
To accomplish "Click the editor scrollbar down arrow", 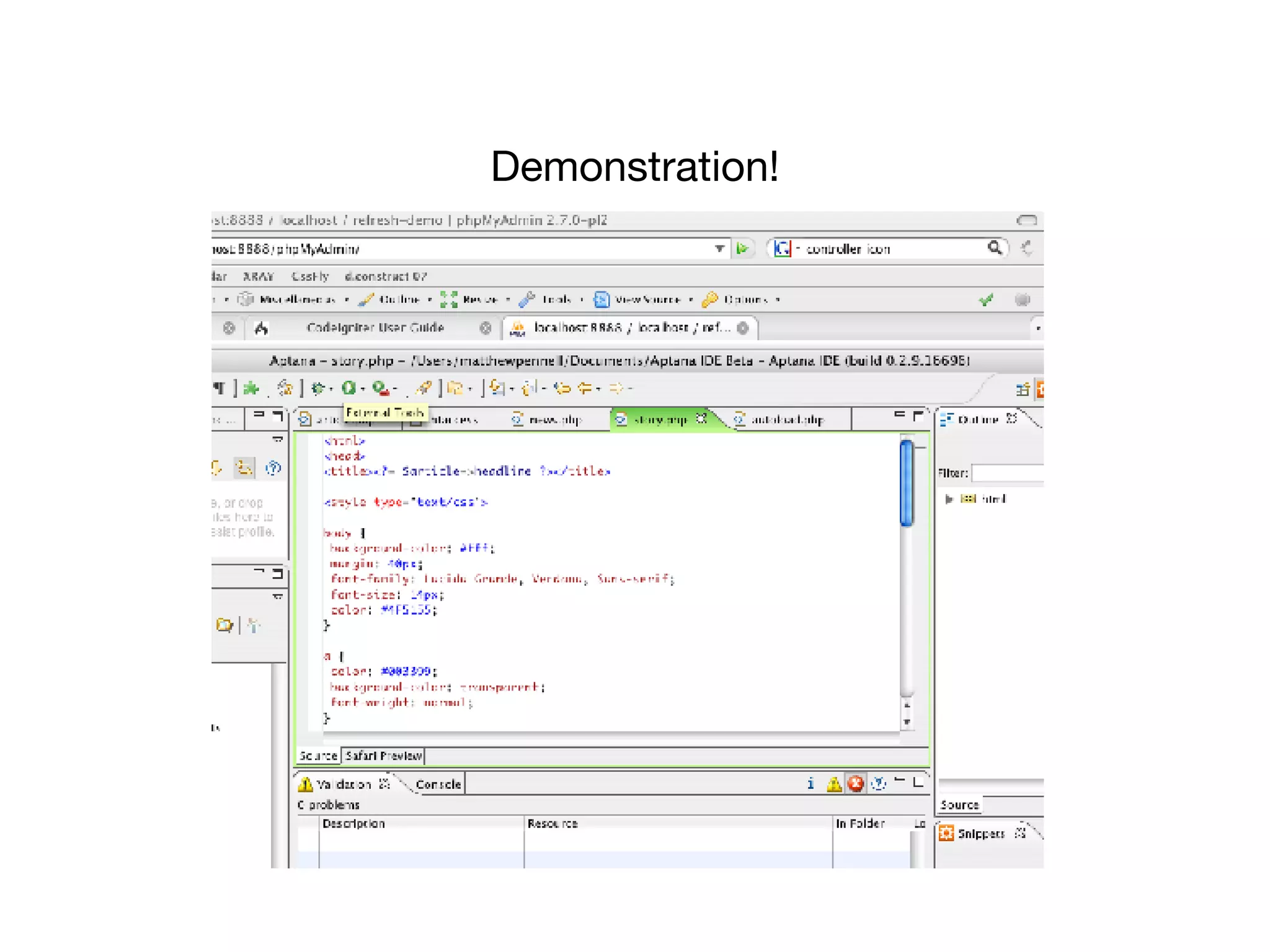I will [x=907, y=722].
